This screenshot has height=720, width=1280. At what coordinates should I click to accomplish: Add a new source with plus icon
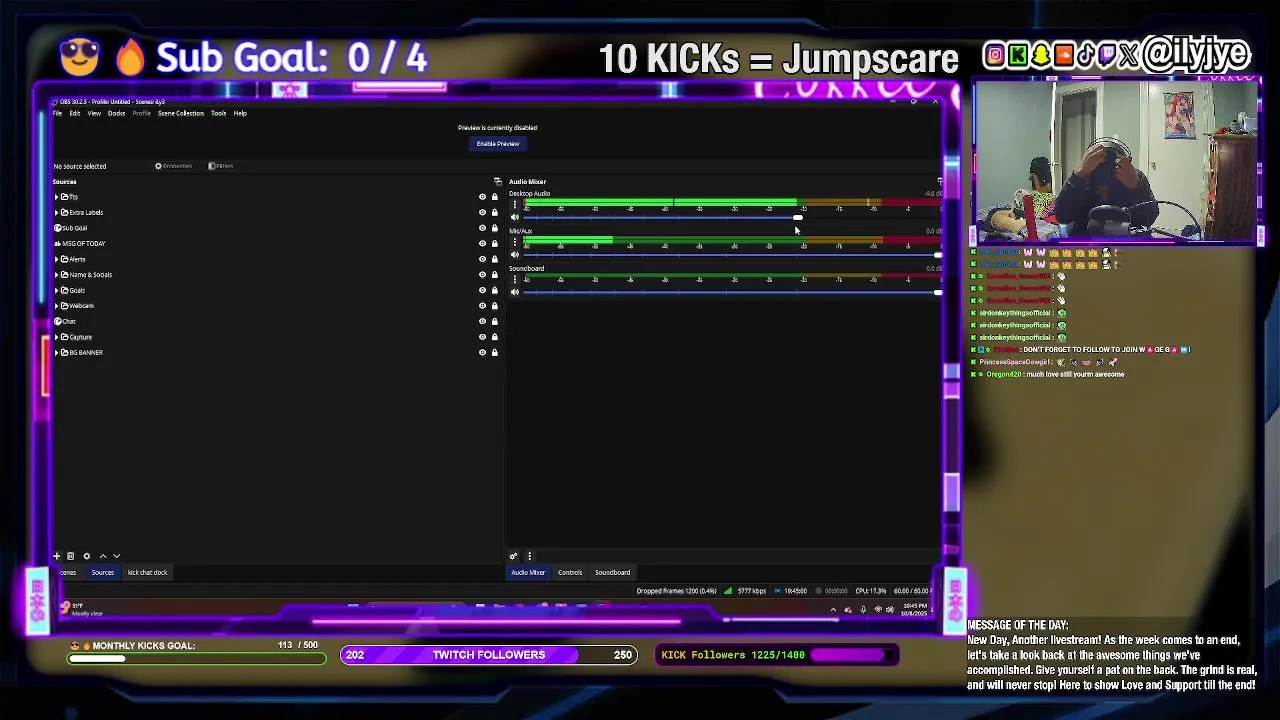click(x=56, y=556)
